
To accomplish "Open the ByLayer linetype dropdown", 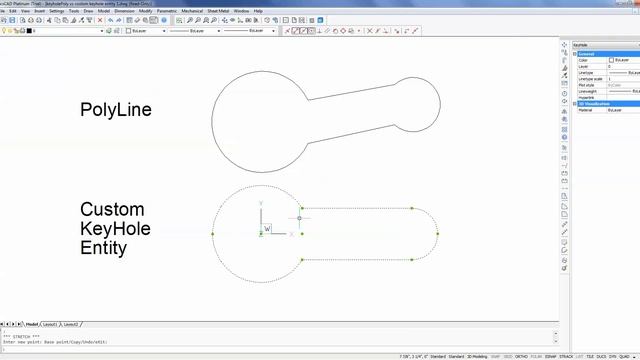I will (x=219, y=31).
